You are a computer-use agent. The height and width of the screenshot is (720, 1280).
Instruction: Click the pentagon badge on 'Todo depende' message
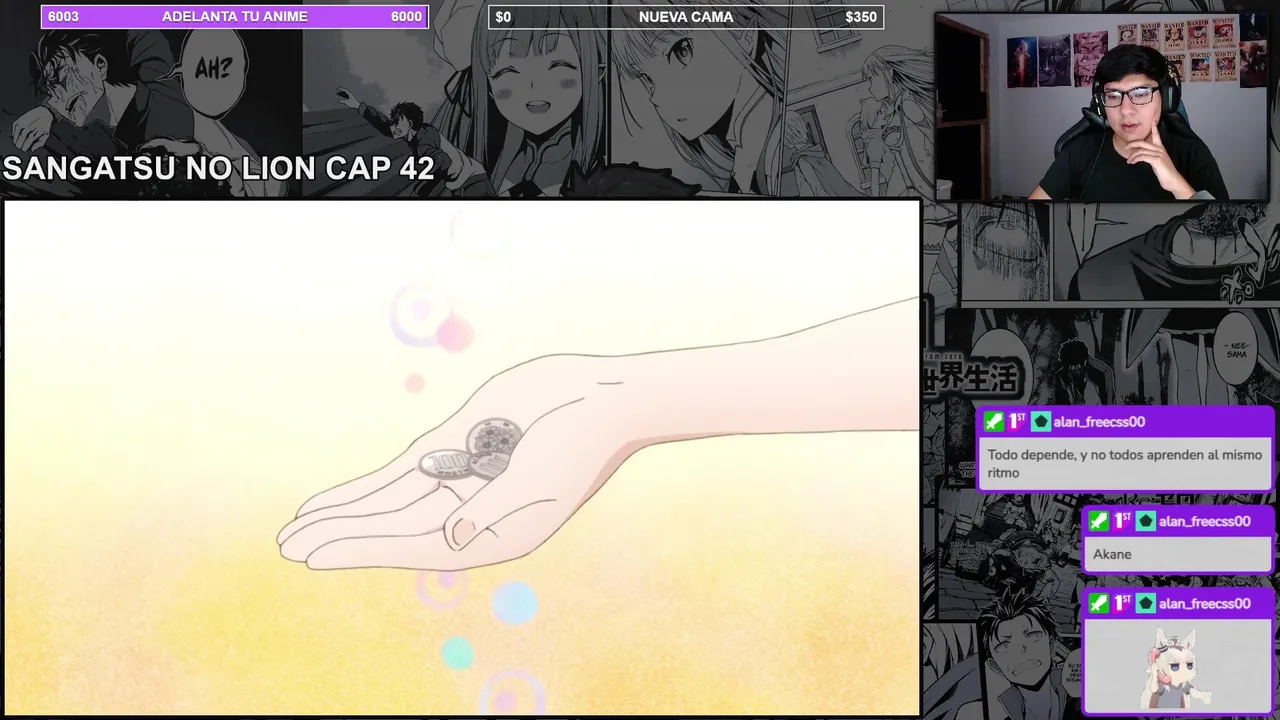pyautogui.click(x=1041, y=422)
